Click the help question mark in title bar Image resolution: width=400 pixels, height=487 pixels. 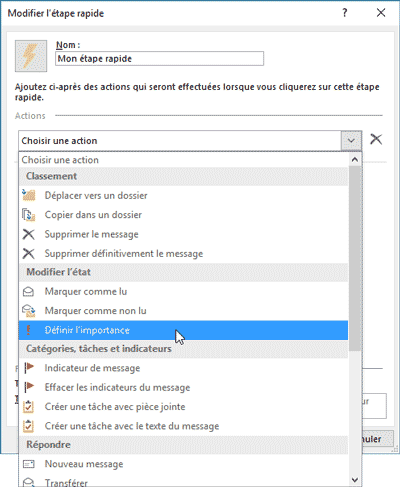[x=345, y=13]
